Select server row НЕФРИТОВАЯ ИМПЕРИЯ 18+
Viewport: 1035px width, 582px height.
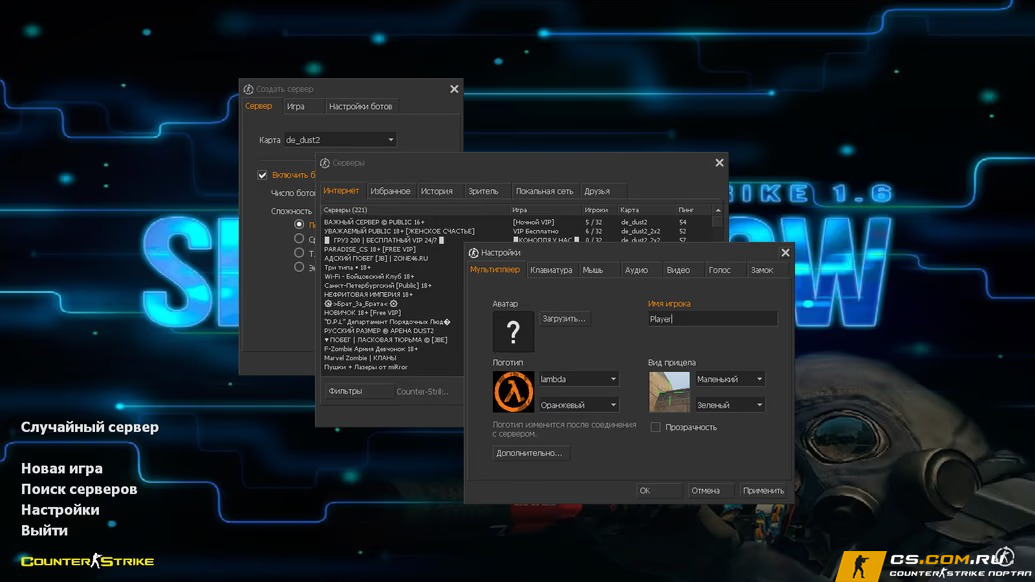[x=393, y=295]
